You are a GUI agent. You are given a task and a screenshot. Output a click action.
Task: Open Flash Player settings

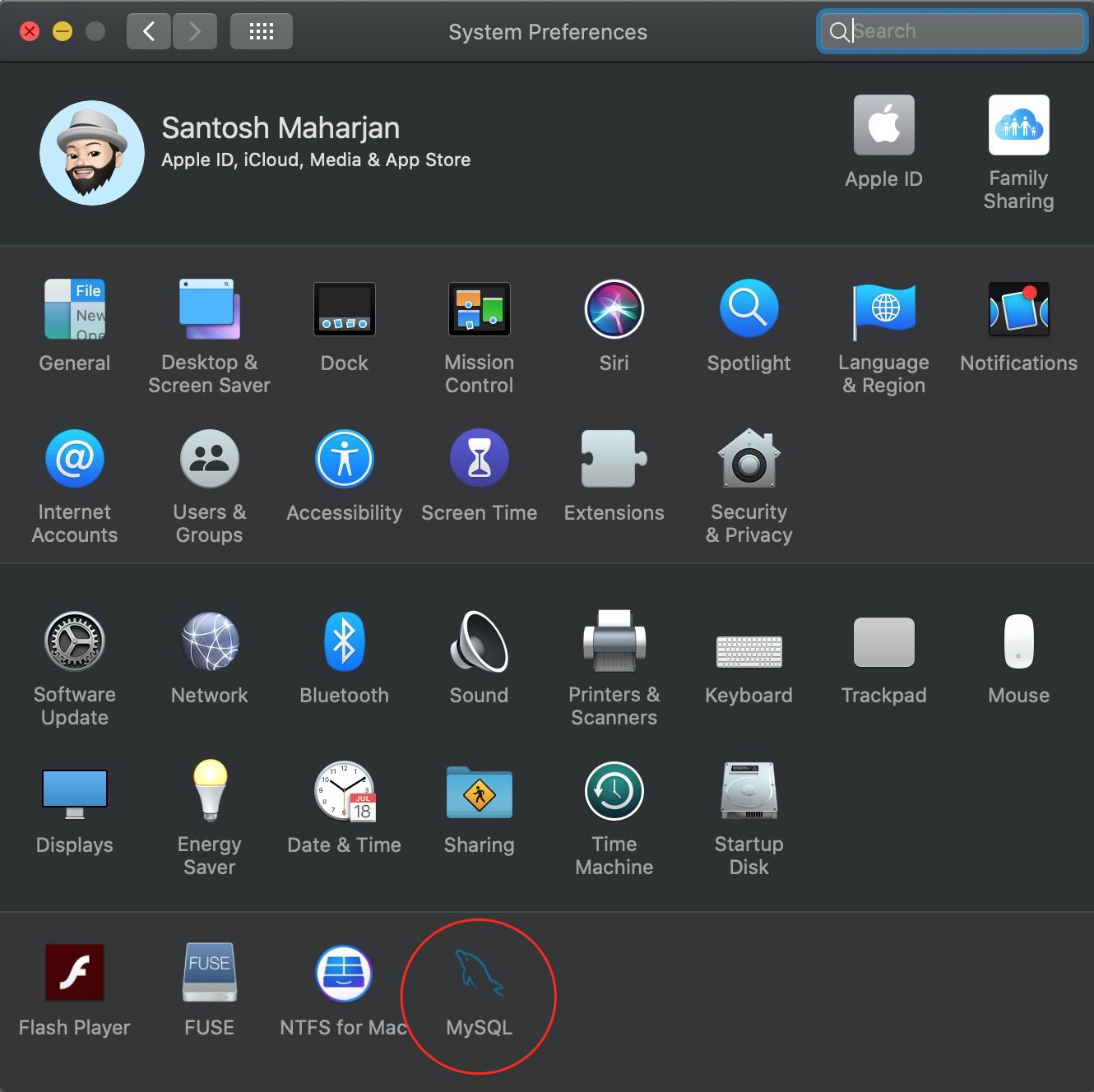coord(75,974)
